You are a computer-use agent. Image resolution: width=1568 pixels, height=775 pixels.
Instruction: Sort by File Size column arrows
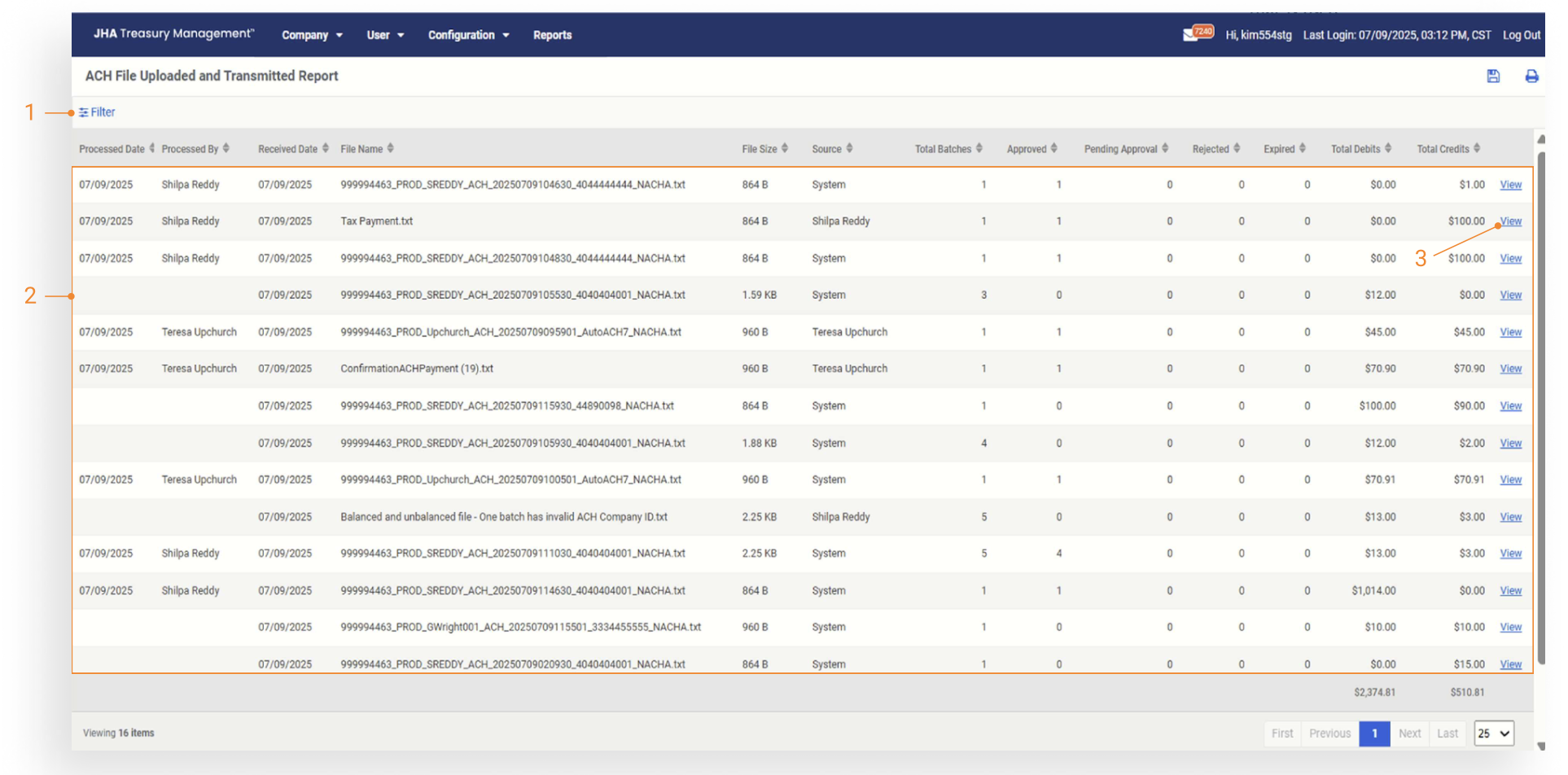(x=785, y=148)
